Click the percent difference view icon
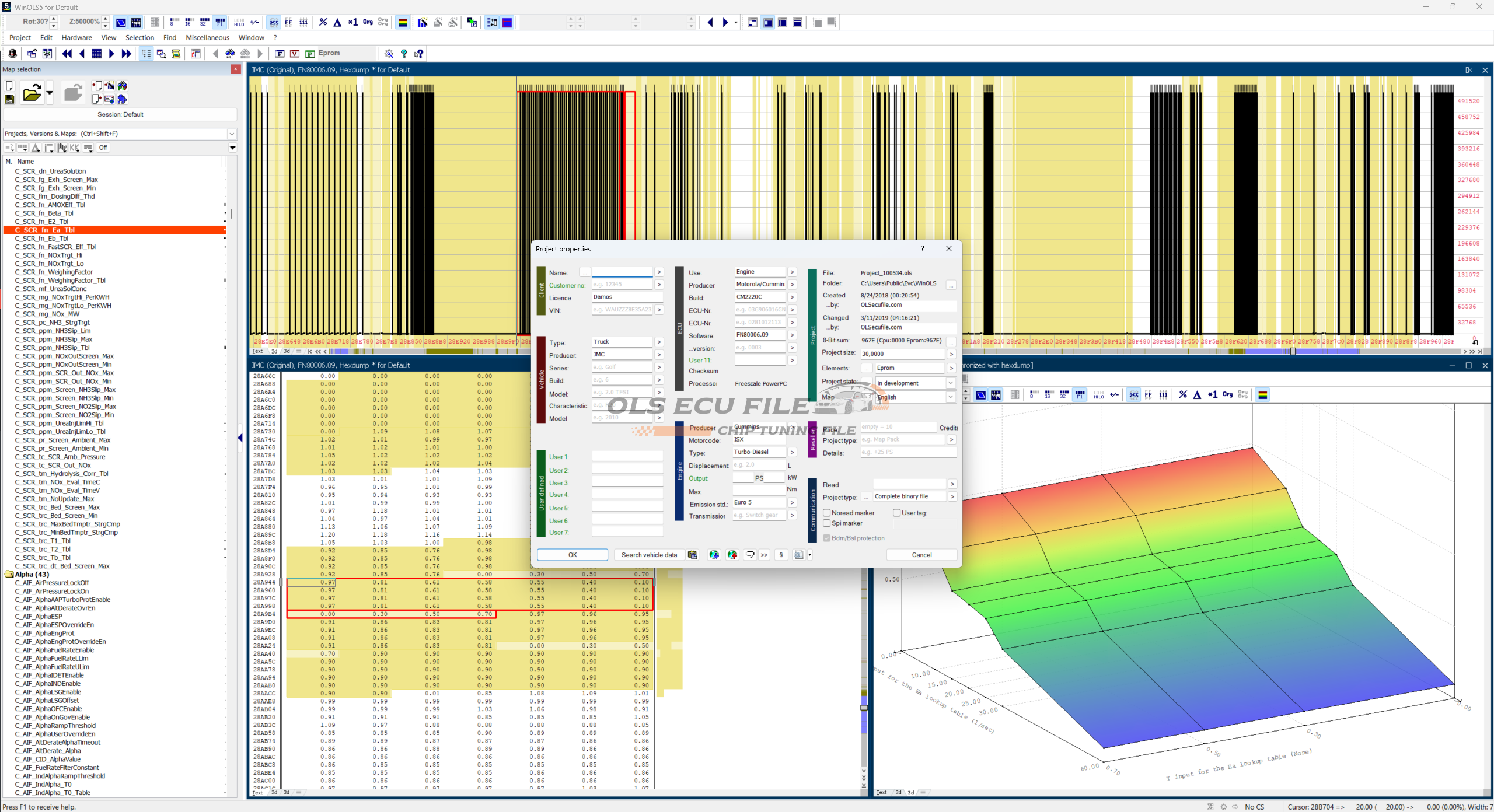 pyautogui.click(x=323, y=23)
